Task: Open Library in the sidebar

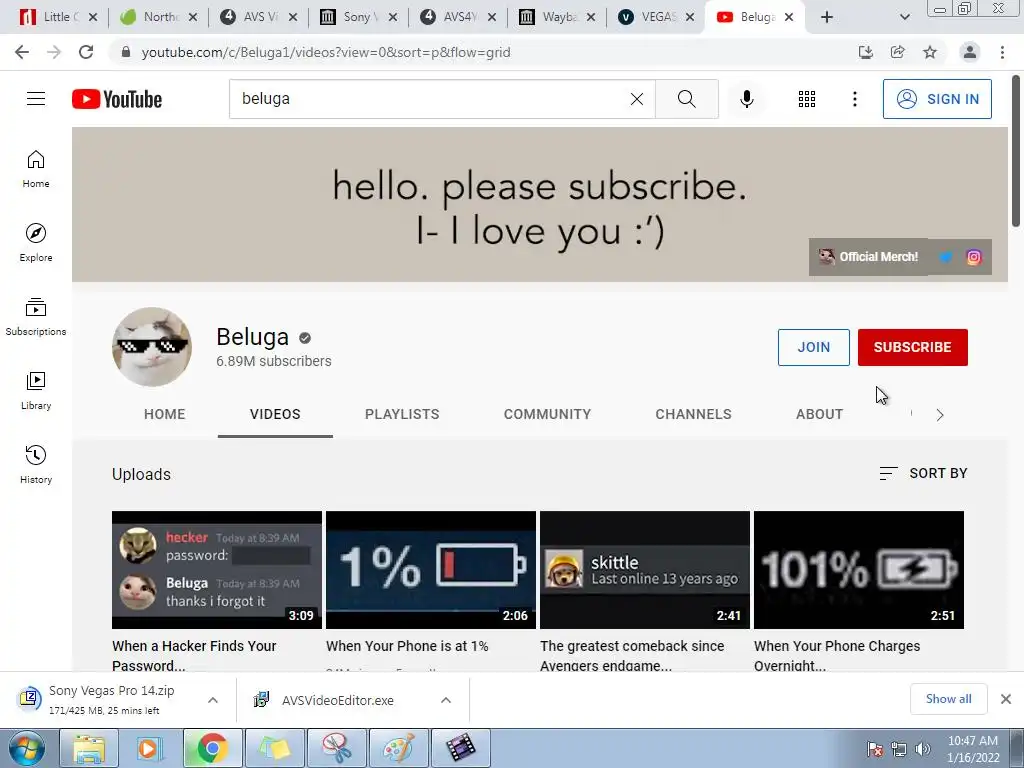Action: pyautogui.click(x=36, y=391)
